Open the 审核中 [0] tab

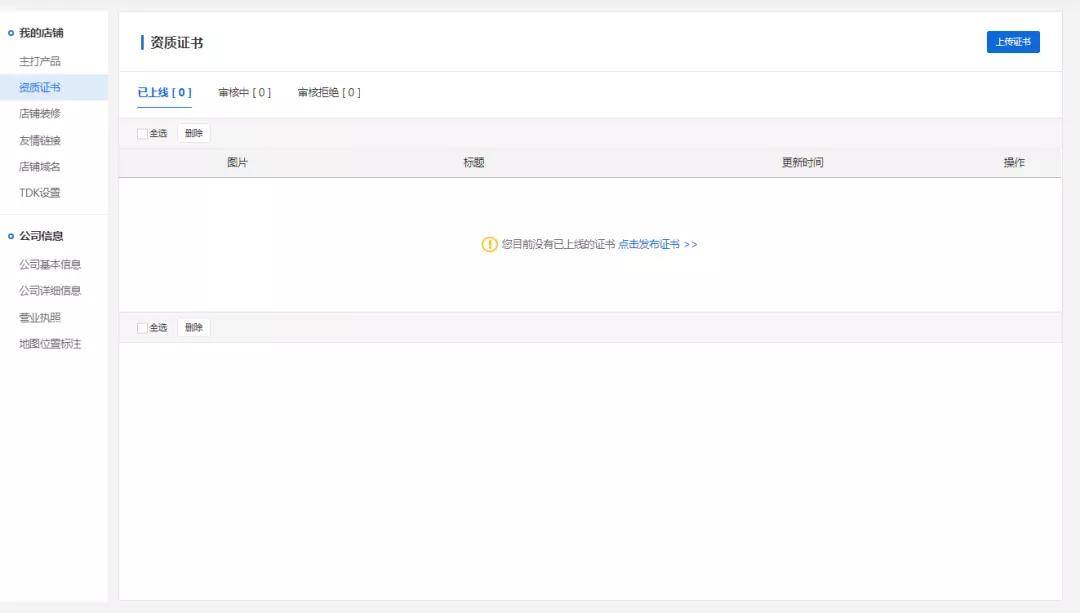click(245, 92)
